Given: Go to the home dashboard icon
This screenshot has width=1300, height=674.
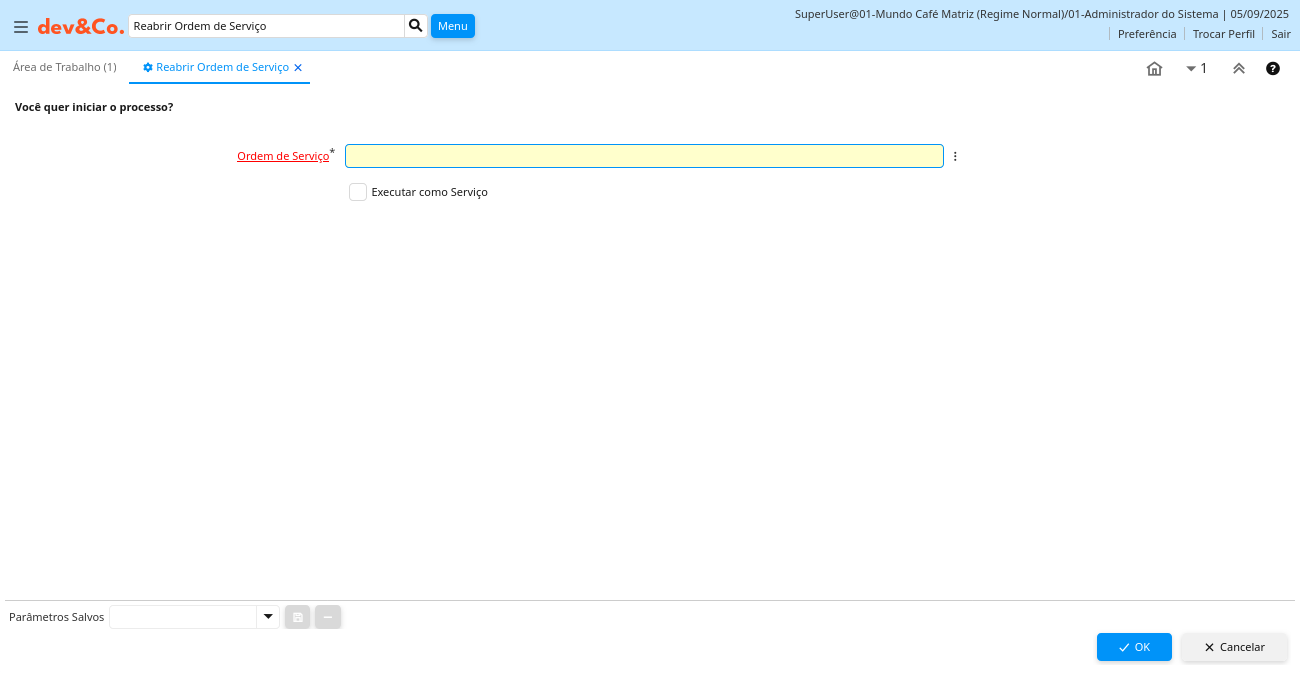Looking at the screenshot, I should 1154,68.
